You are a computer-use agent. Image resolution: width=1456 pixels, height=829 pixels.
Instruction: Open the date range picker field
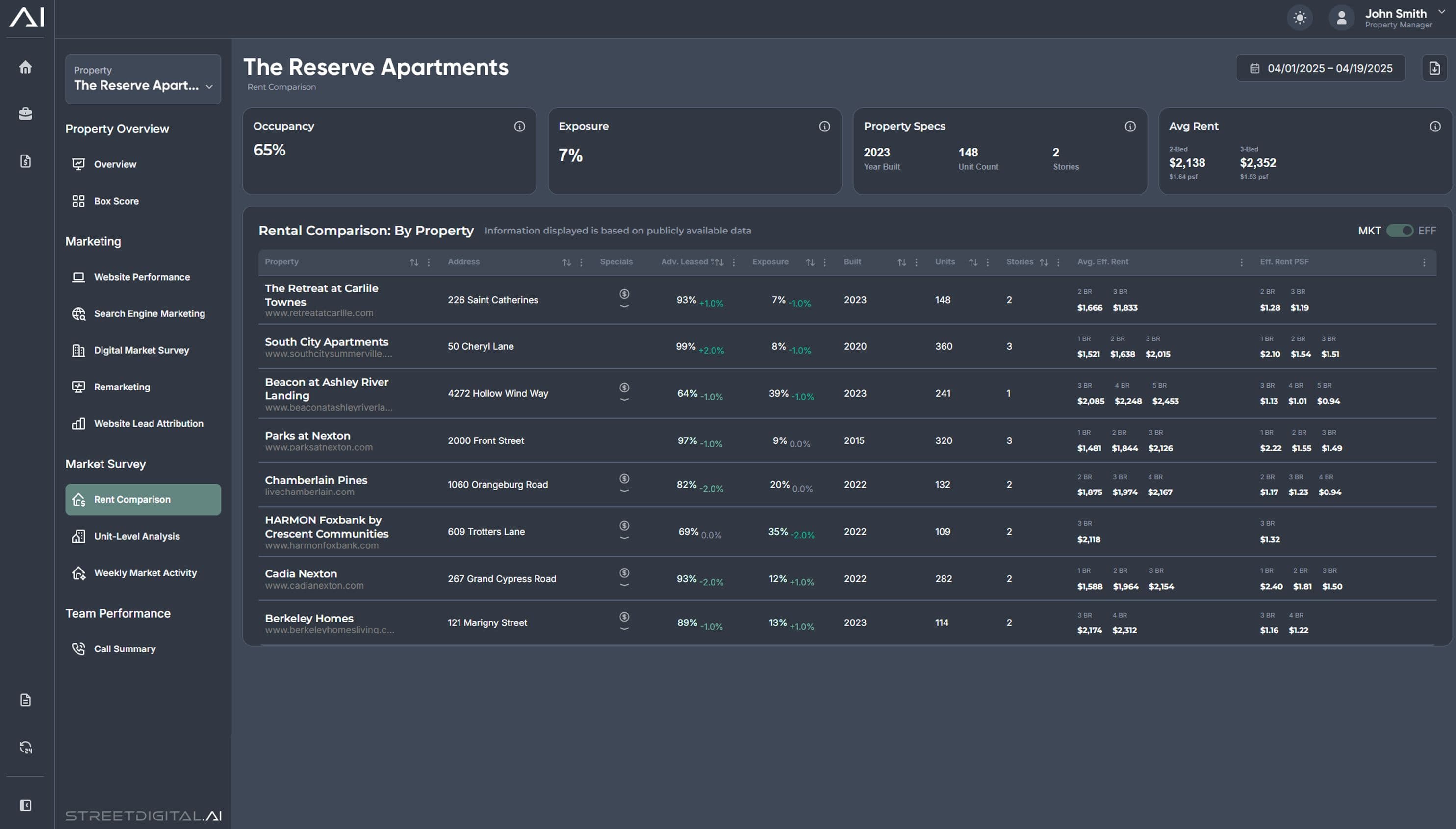(x=1320, y=68)
